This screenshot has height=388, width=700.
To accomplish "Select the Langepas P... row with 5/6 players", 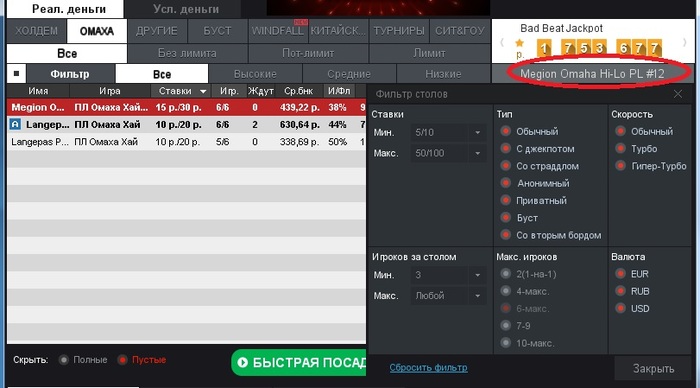I will [187, 142].
